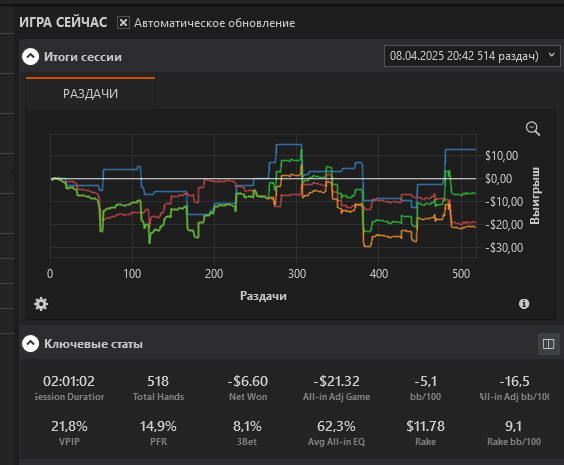Switch to the РАЗДАЧИ tab
Viewport: 564px width, 465px height.
90,94
